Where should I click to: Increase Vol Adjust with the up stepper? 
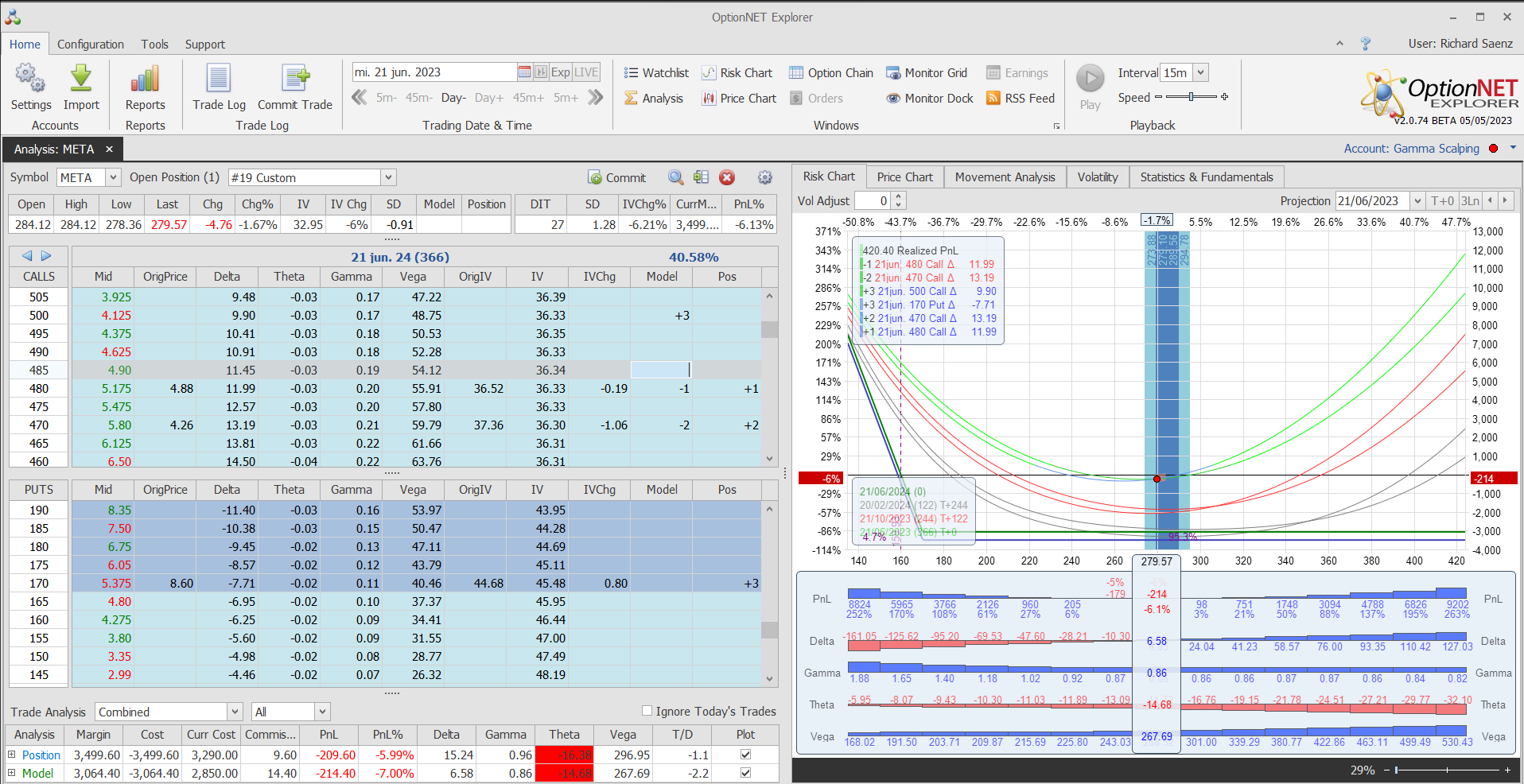[898, 196]
